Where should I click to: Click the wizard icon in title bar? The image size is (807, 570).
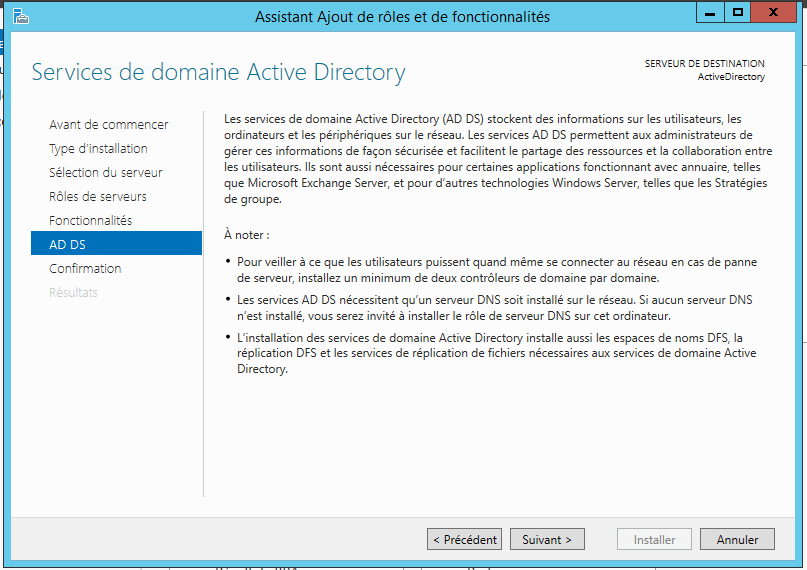(21, 16)
